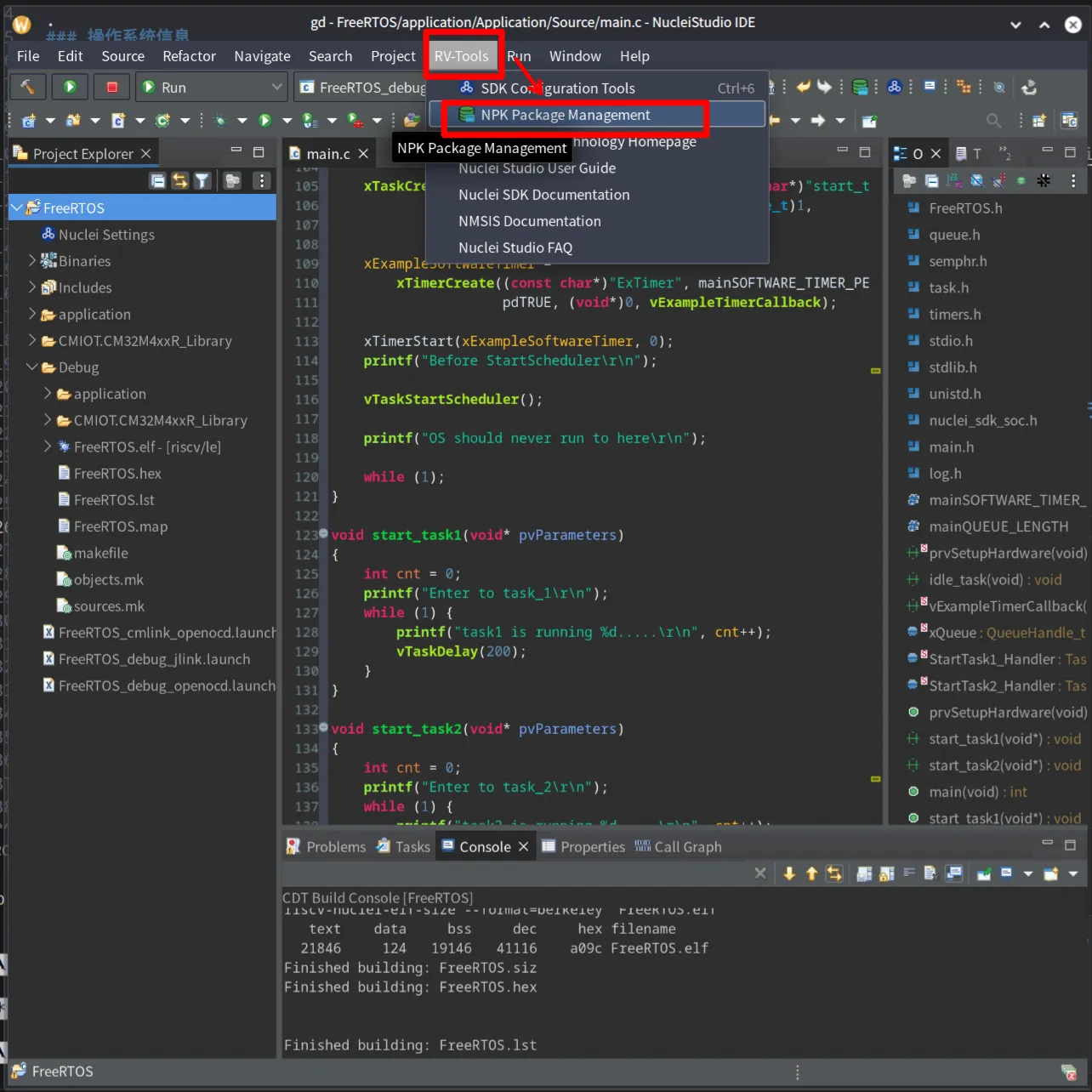This screenshot has height=1092, width=1092.
Task: Click the debug bug icon in toolbar
Action: click(220, 121)
